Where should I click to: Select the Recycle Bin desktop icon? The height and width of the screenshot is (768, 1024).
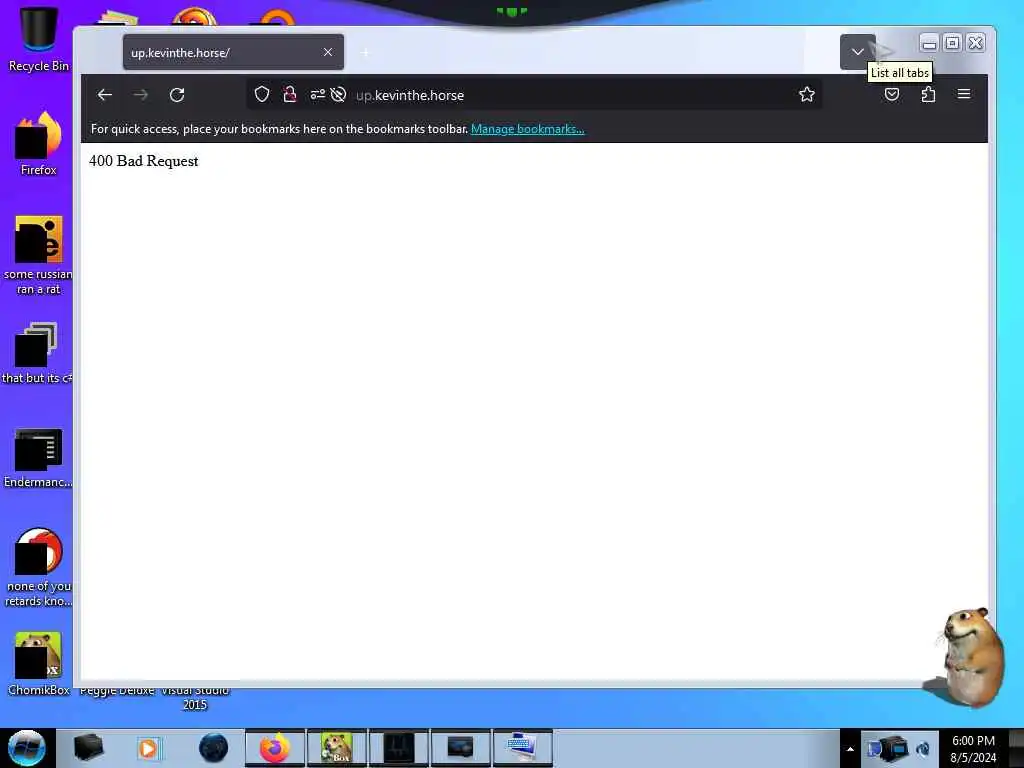pyautogui.click(x=38, y=38)
